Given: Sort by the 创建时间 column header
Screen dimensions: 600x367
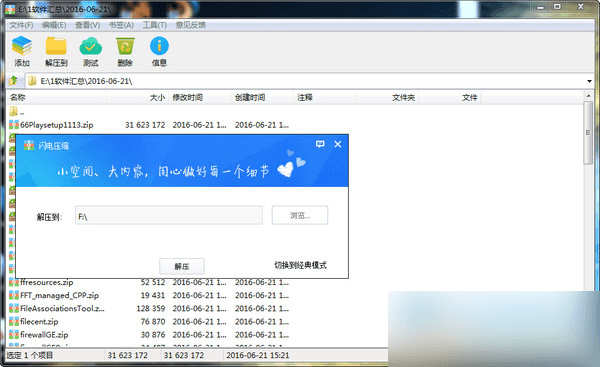Looking at the screenshot, I should (250, 98).
